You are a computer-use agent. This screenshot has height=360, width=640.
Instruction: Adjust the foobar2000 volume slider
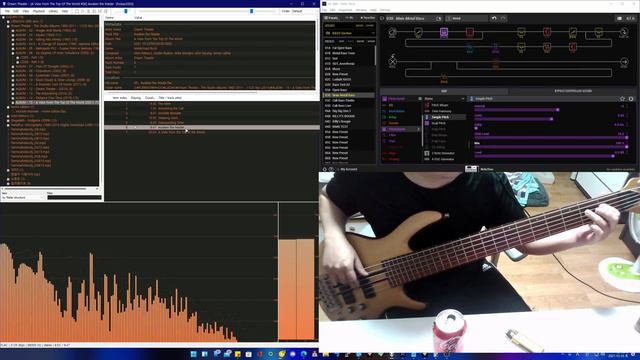tap(125, 11)
